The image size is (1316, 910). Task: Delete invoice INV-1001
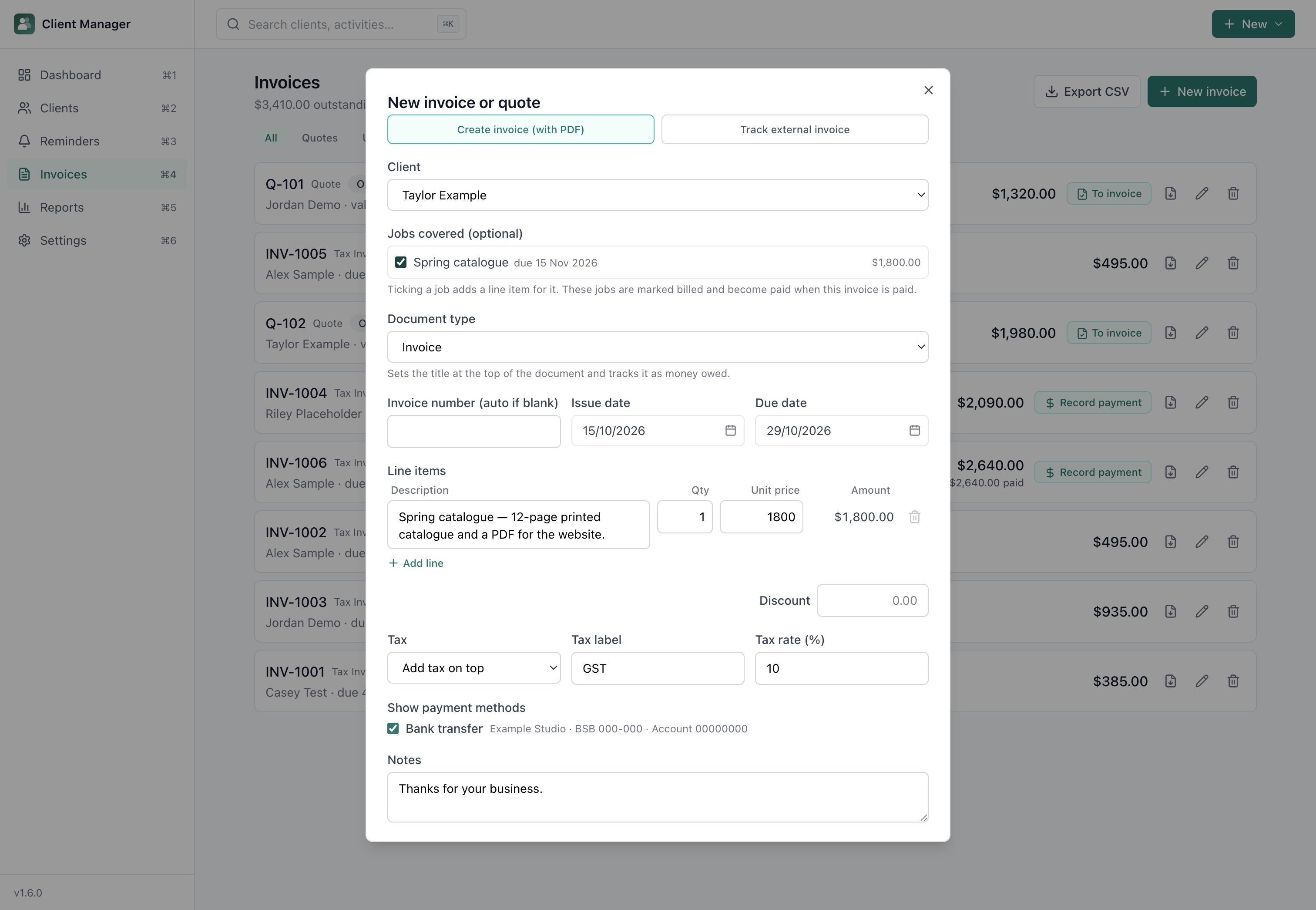[x=1233, y=681]
